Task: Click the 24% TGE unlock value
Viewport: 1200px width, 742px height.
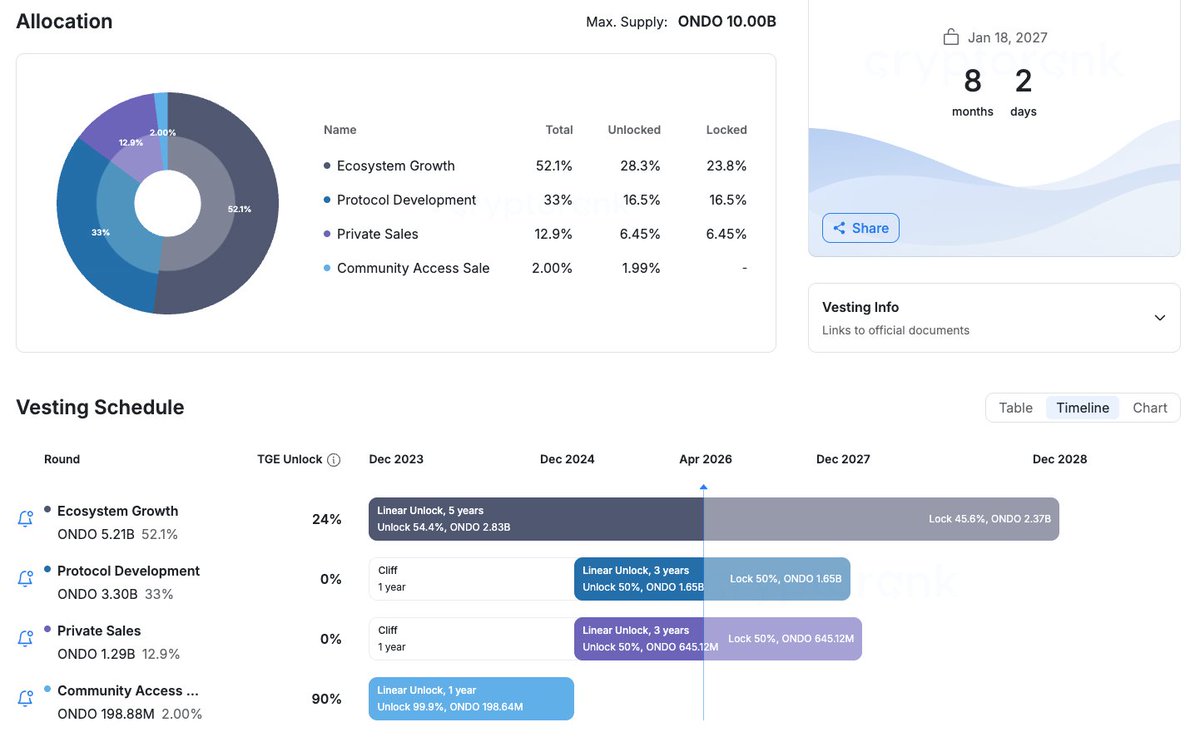Action: coord(327,519)
